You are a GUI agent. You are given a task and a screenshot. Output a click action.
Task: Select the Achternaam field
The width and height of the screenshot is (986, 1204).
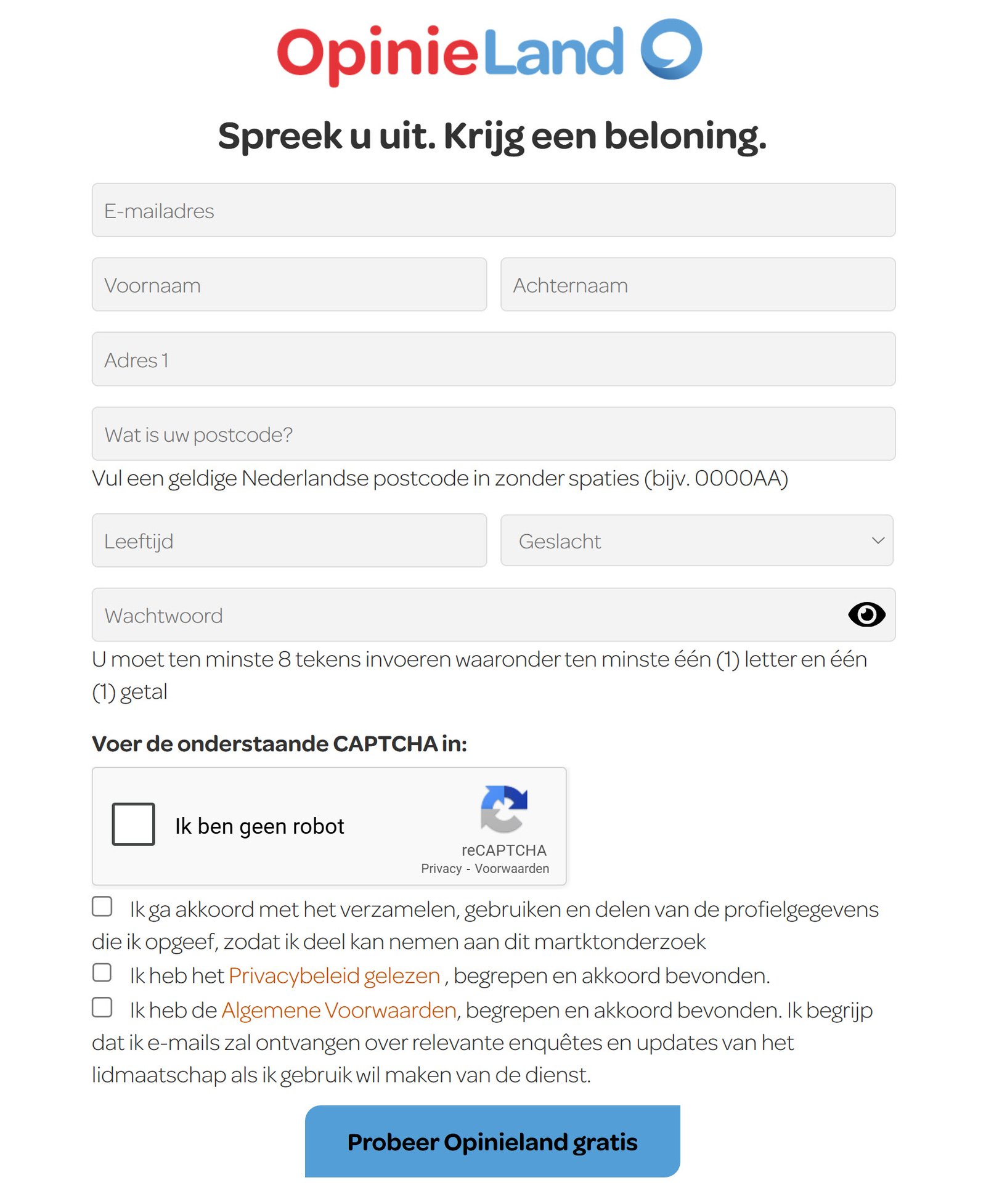tap(698, 284)
